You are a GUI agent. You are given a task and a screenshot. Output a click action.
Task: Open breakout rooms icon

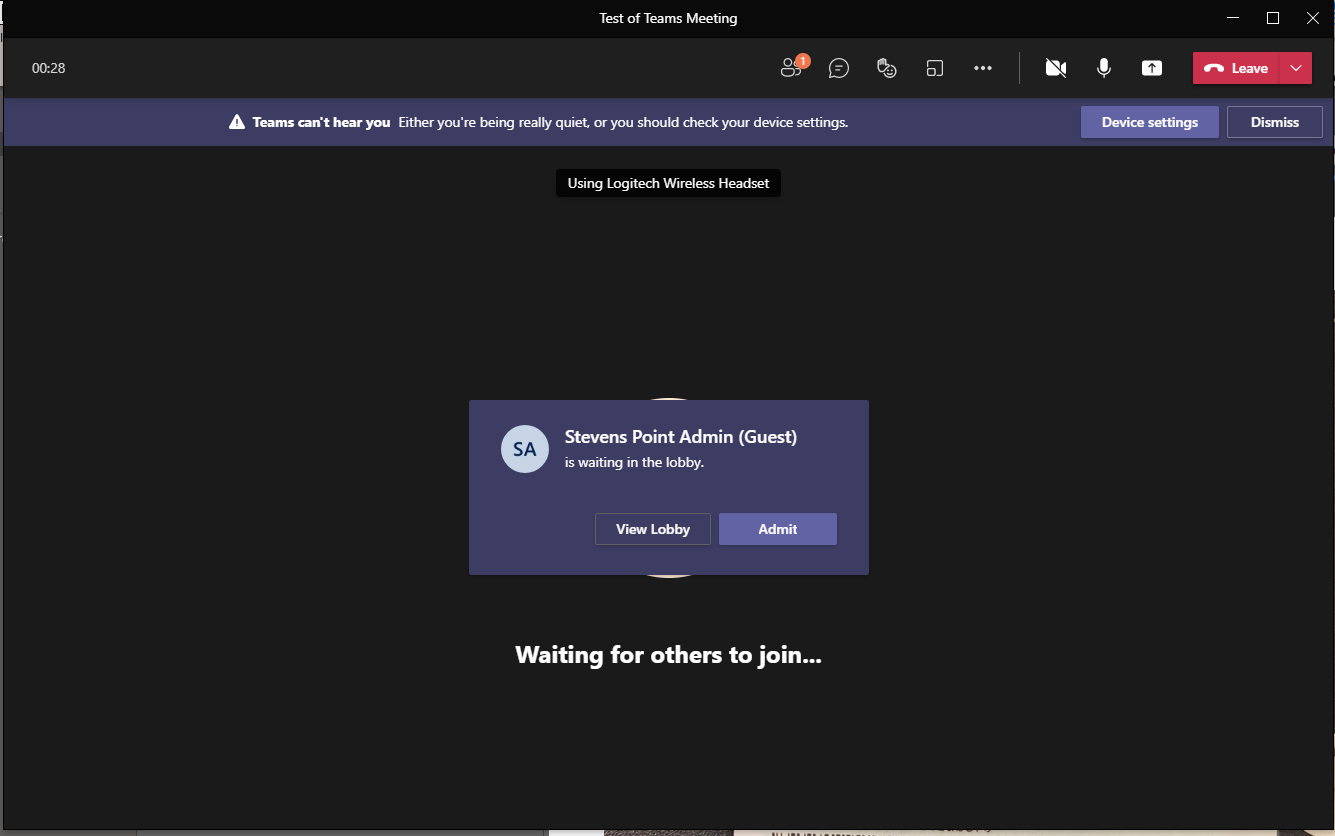[x=935, y=68]
